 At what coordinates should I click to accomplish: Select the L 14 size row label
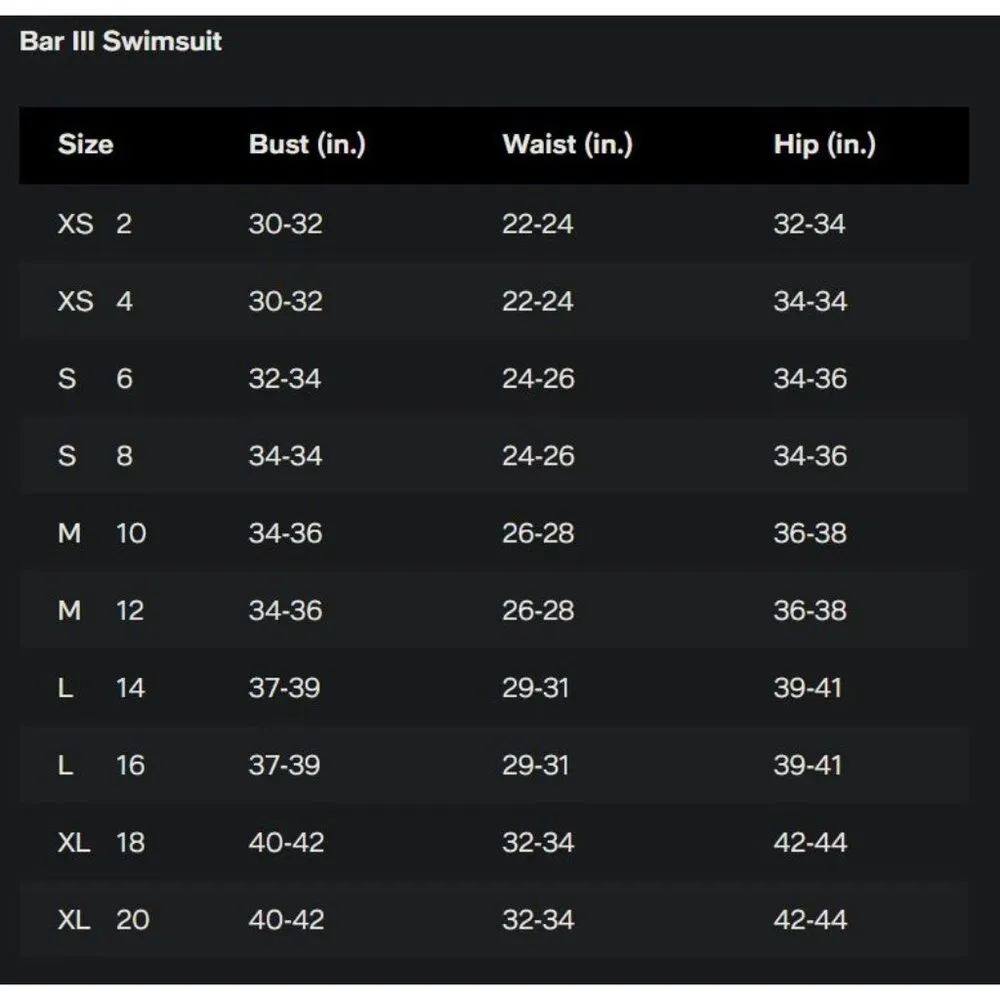pos(101,688)
